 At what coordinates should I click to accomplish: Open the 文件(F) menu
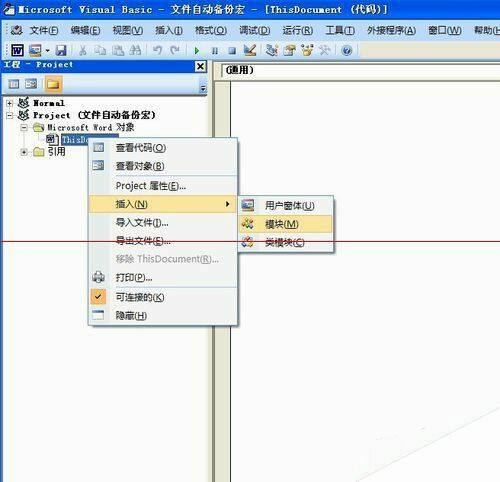click(x=44, y=31)
